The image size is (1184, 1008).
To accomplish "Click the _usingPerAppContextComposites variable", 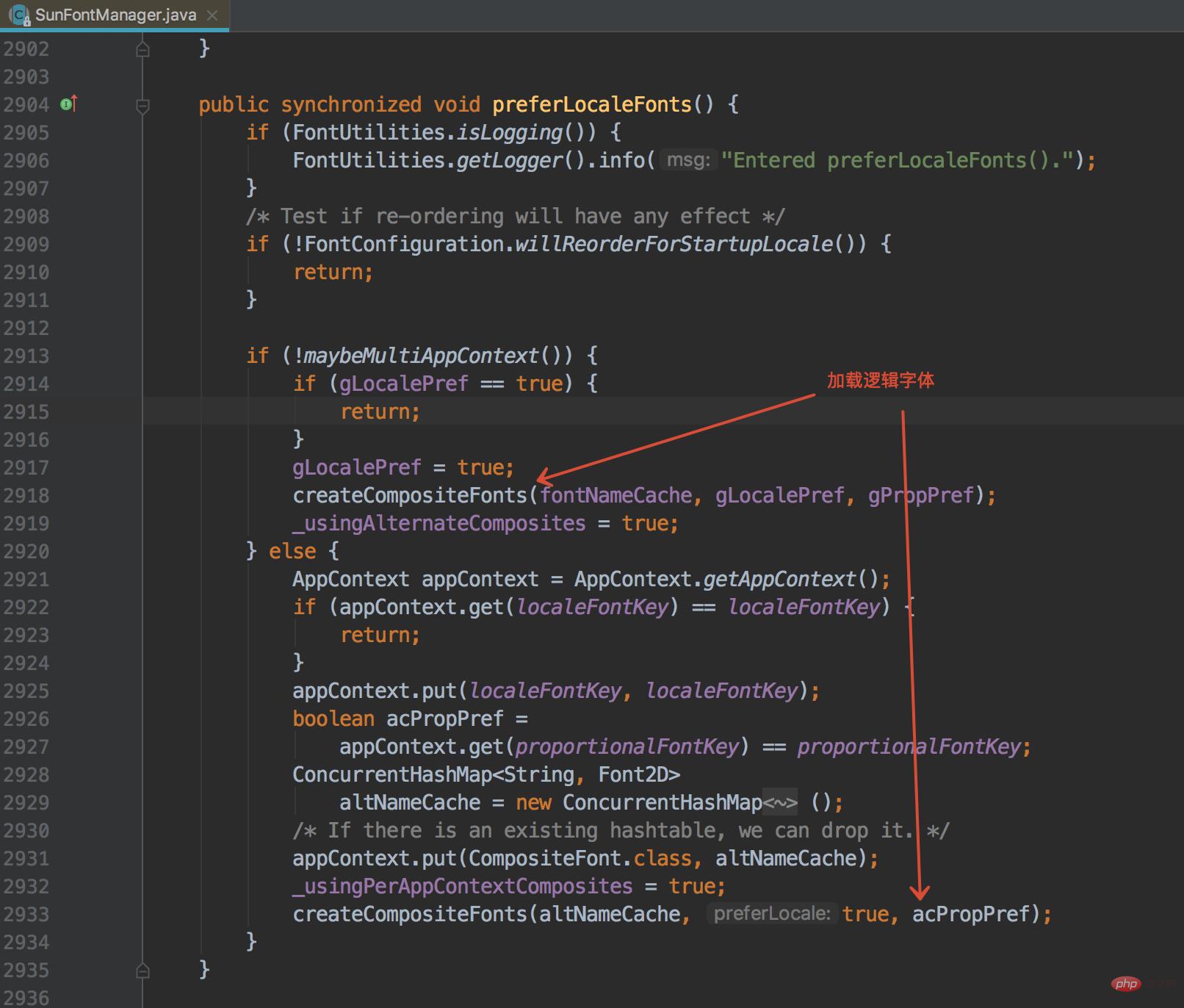I will click(x=463, y=886).
